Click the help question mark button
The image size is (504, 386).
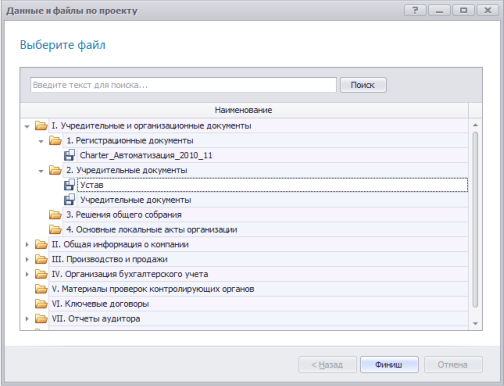(x=415, y=10)
